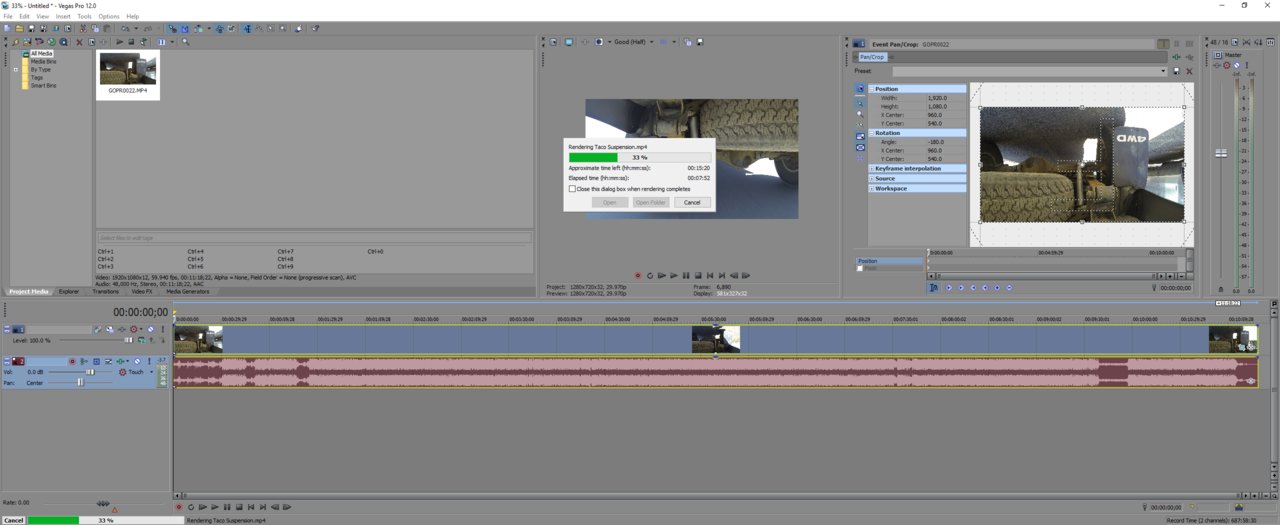
Task: Open the File menu
Action: (x=8, y=16)
